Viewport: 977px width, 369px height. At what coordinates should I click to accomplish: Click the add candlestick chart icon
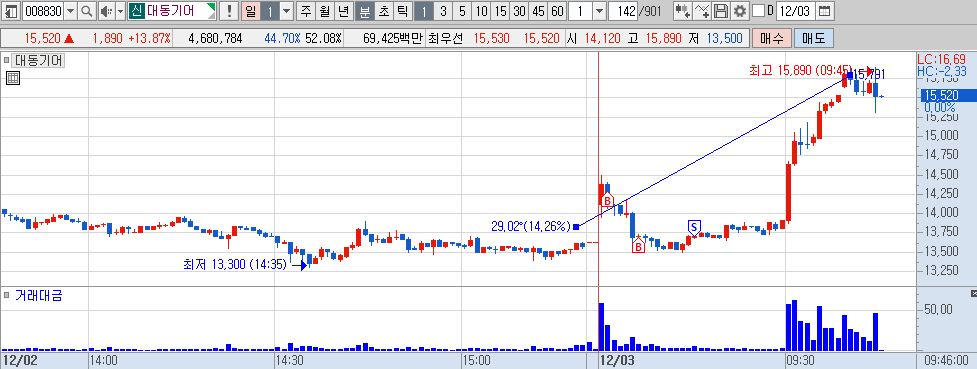coord(683,11)
